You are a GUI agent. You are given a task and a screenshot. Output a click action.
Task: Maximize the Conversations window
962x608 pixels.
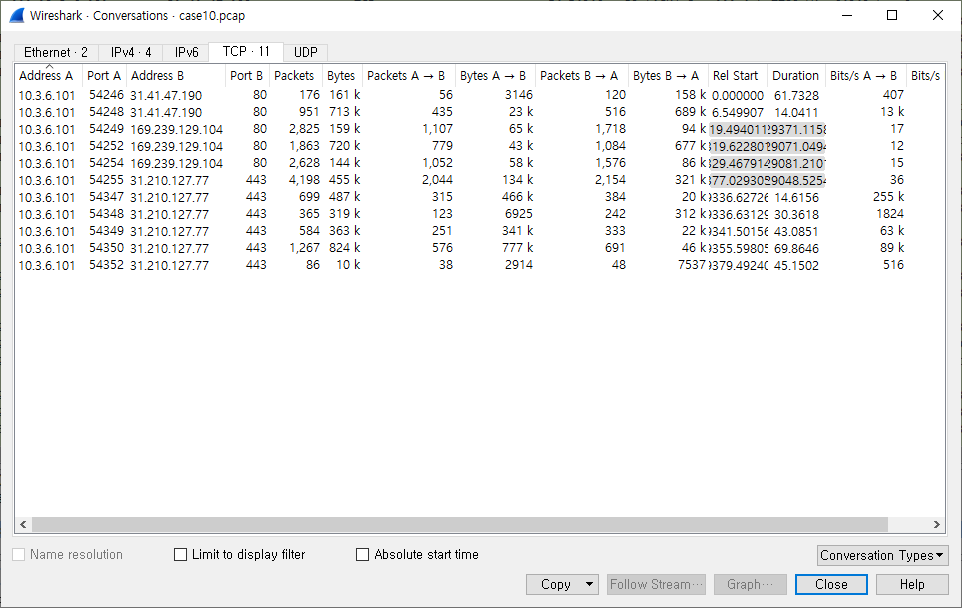pos(892,15)
